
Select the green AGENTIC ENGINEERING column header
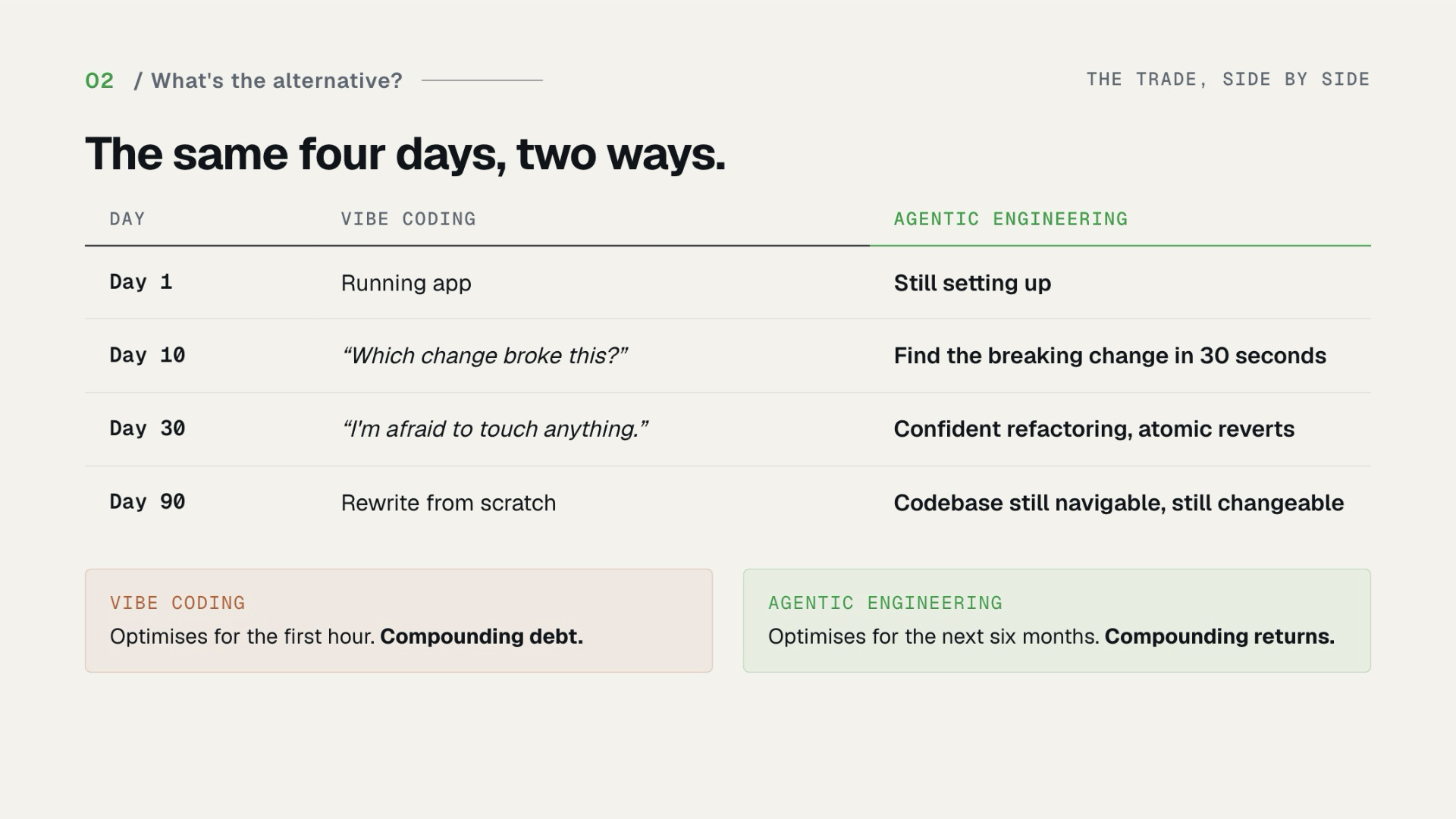point(1010,219)
